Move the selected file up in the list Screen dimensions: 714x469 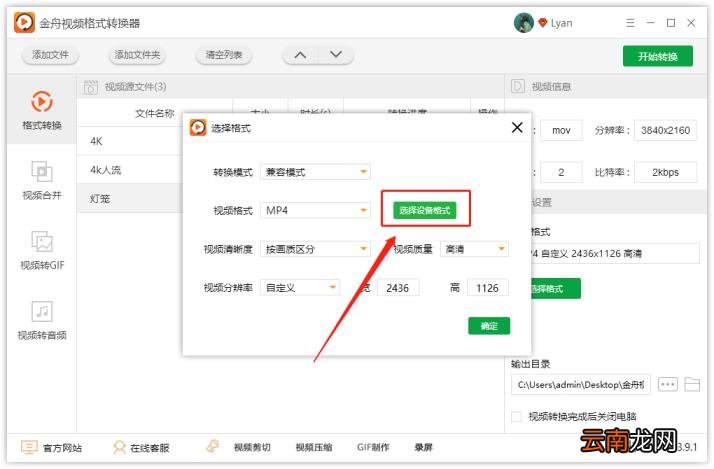pyautogui.click(x=300, y=55)
